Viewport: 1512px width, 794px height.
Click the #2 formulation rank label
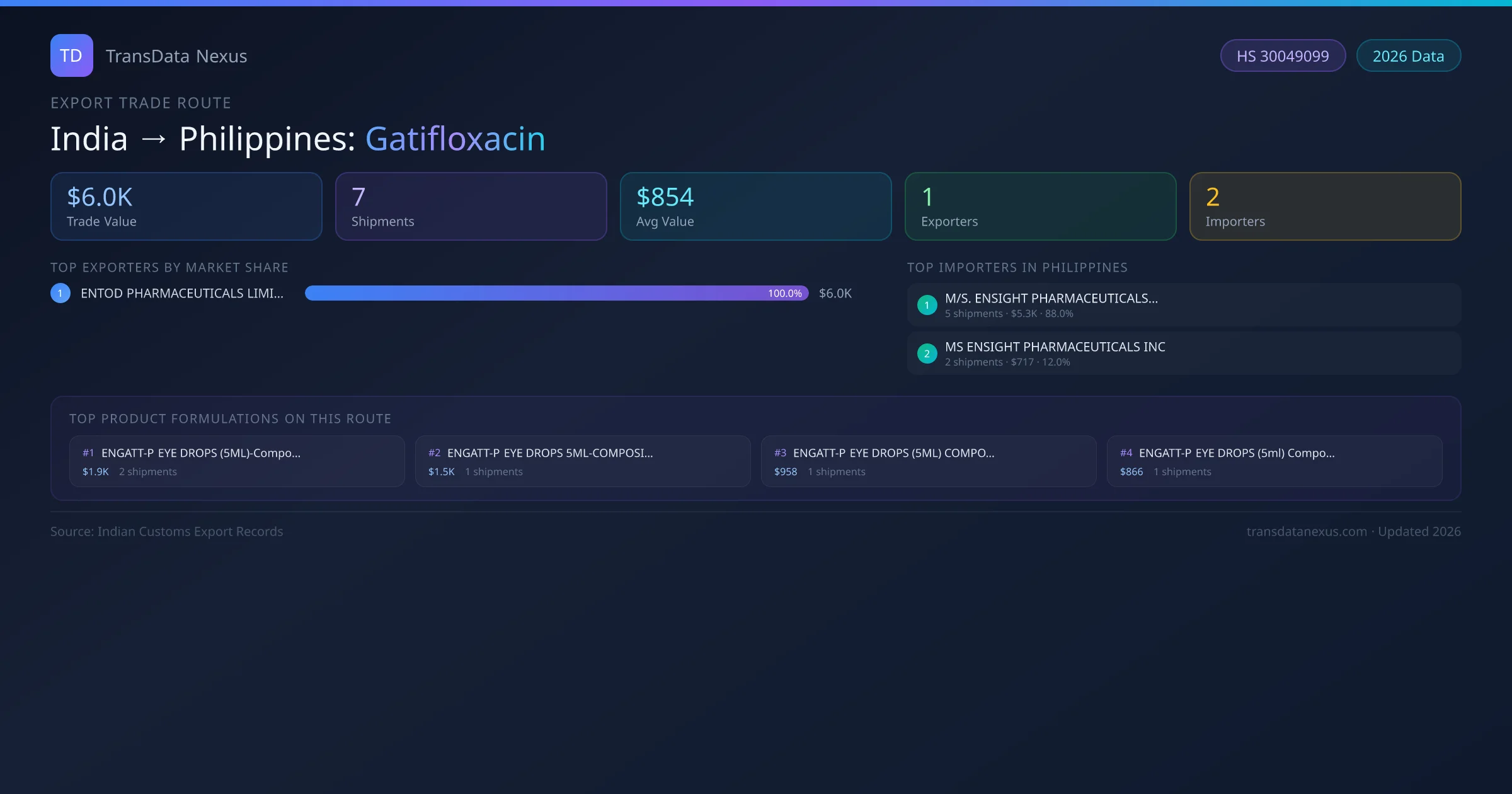[434, 453]
